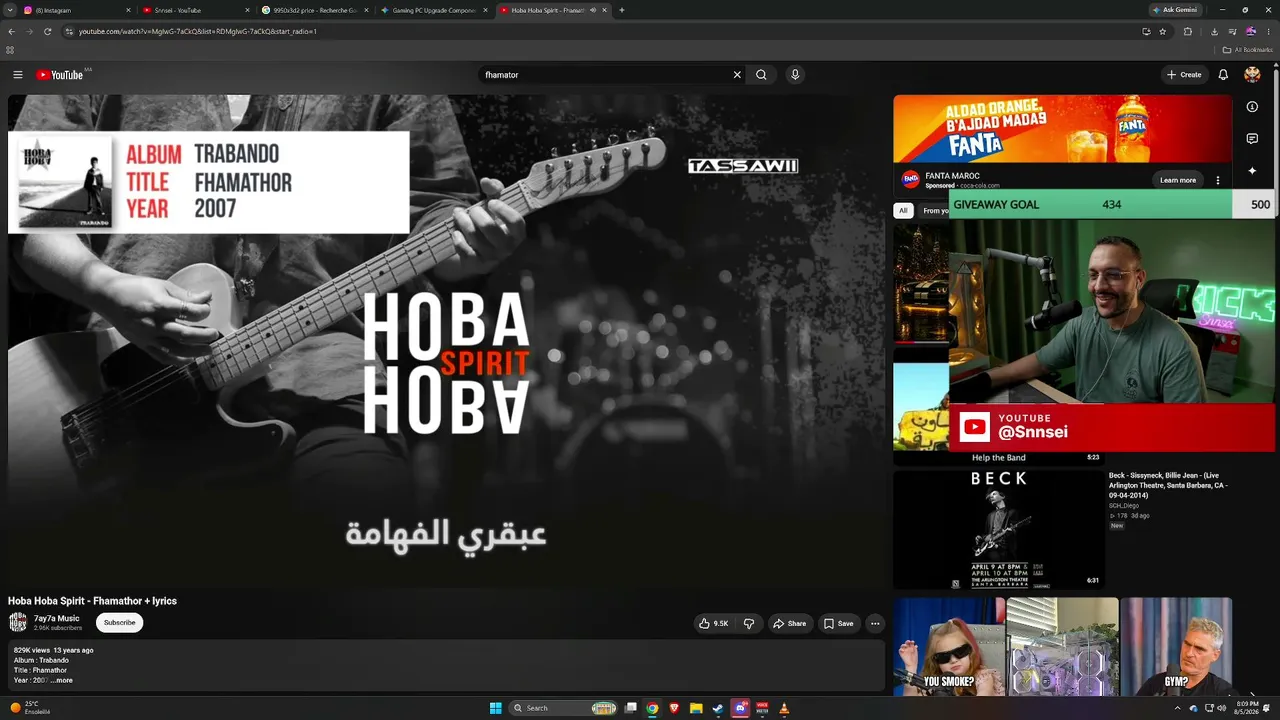The height and width of the screenshot is (720, 1280).
Task: Click the Chrome address bar URL
Action: (x=198, y=31)
